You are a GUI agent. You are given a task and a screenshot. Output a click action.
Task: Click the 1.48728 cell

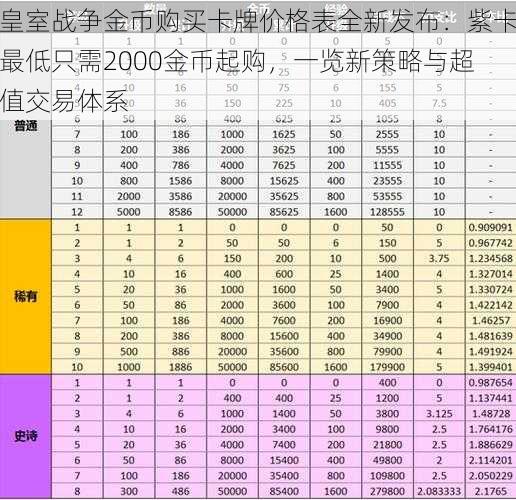490,413
